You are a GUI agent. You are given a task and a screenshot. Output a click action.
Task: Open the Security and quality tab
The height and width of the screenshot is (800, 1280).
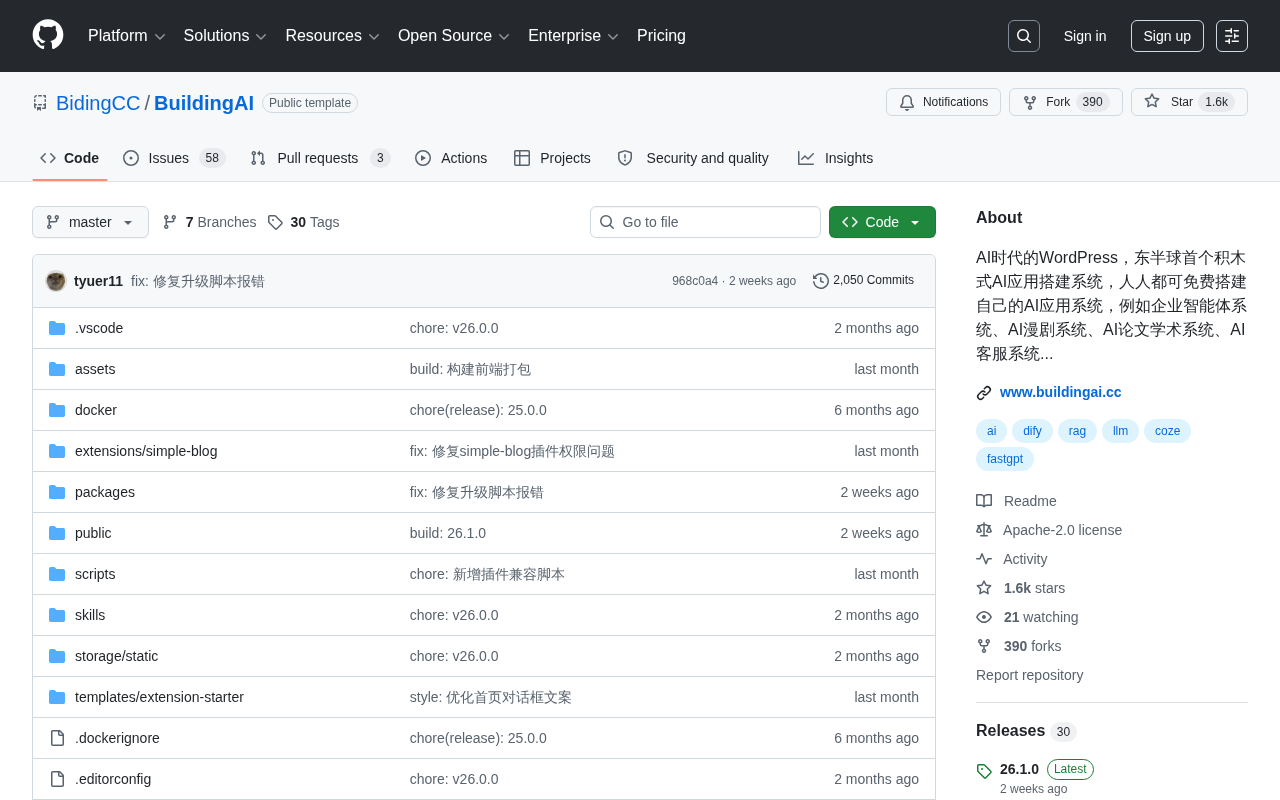click(x=693, y=158)
